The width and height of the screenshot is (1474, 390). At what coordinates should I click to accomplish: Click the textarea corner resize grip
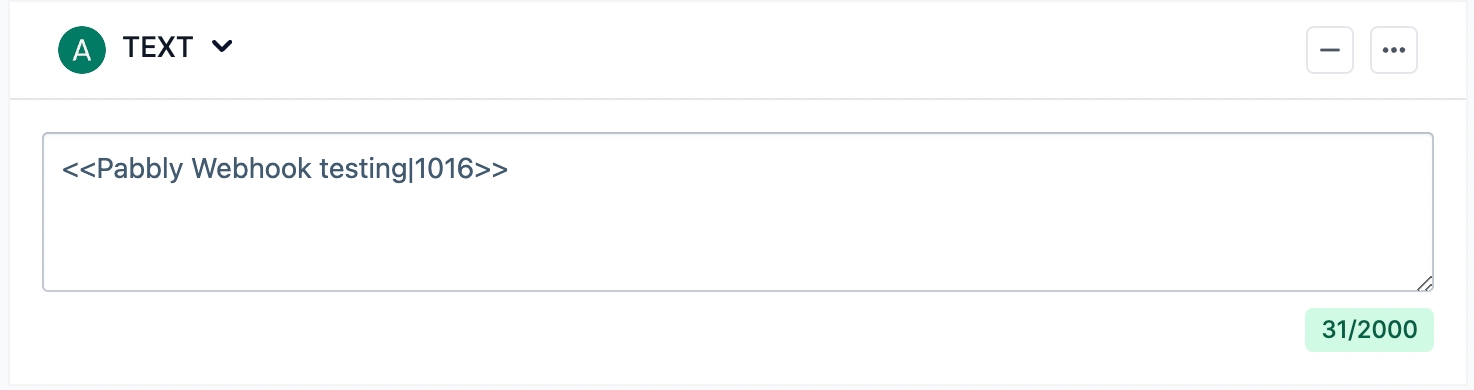[1424, 283]
